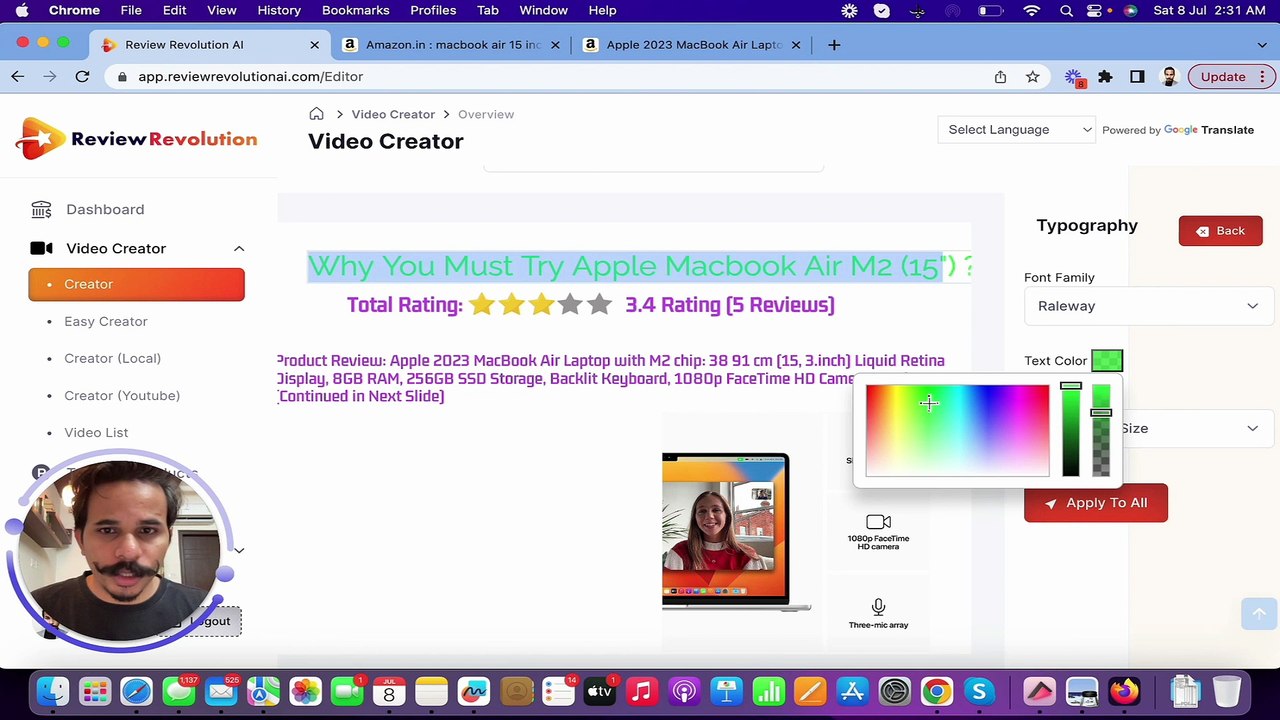This screenshot has height=720, width=1280.
Task: Click the opacity slider bar in color picker
Action: coord(1101,430)
